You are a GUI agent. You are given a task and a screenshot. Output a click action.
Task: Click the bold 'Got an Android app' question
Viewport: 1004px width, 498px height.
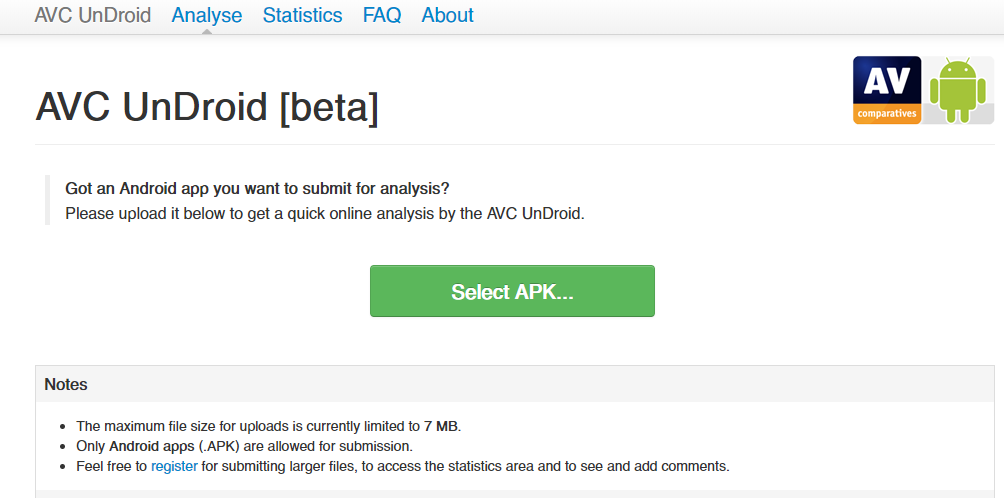(x=257, y=188)
